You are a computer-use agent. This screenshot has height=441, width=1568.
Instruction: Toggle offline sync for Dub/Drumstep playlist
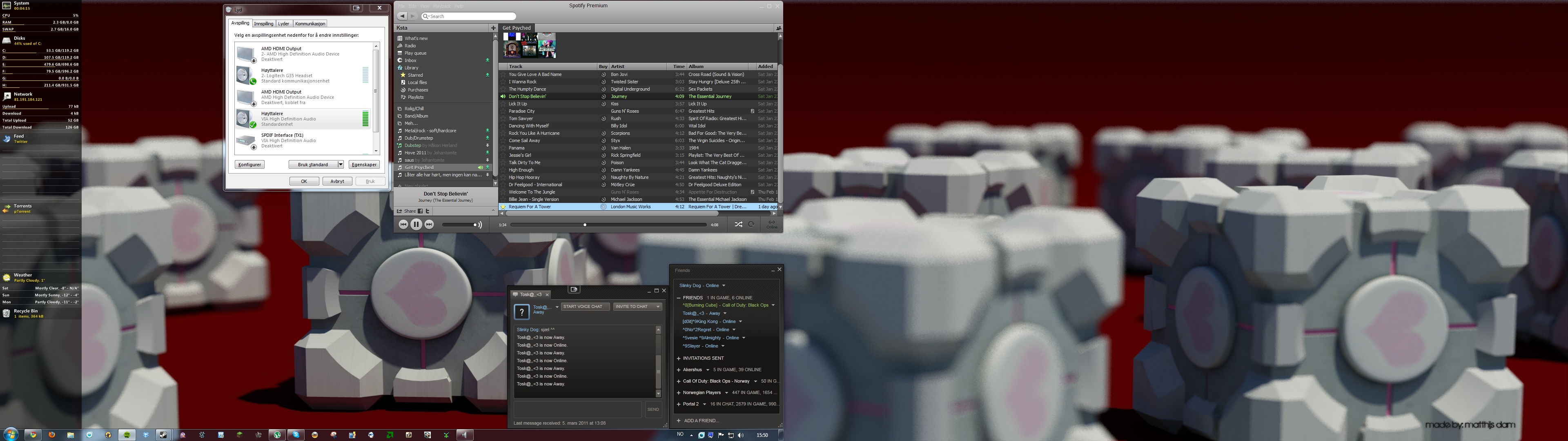click(487, 138)
